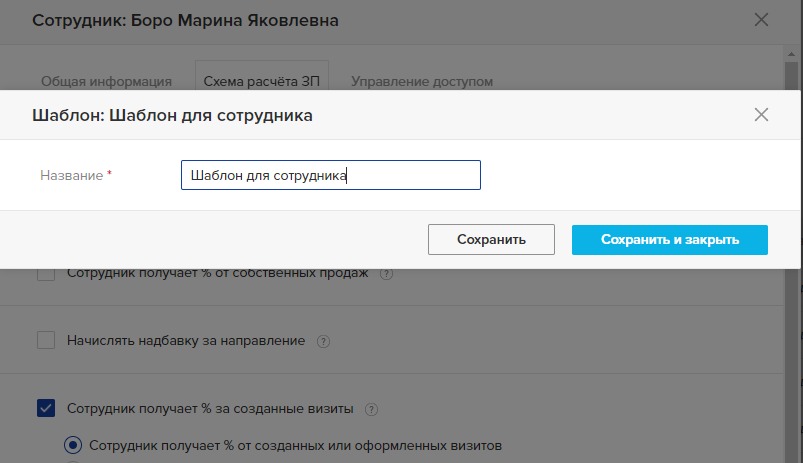Go to Управление доступом tab
Image resolution: width=803 pixels, height=463 pixels.
[x=422, y=81]
